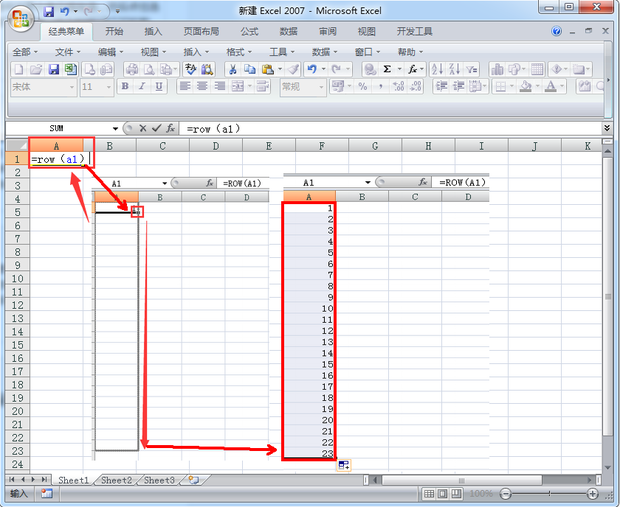
Task: Click the print icon in the toolbar
Action: click(x=132, y=70)
